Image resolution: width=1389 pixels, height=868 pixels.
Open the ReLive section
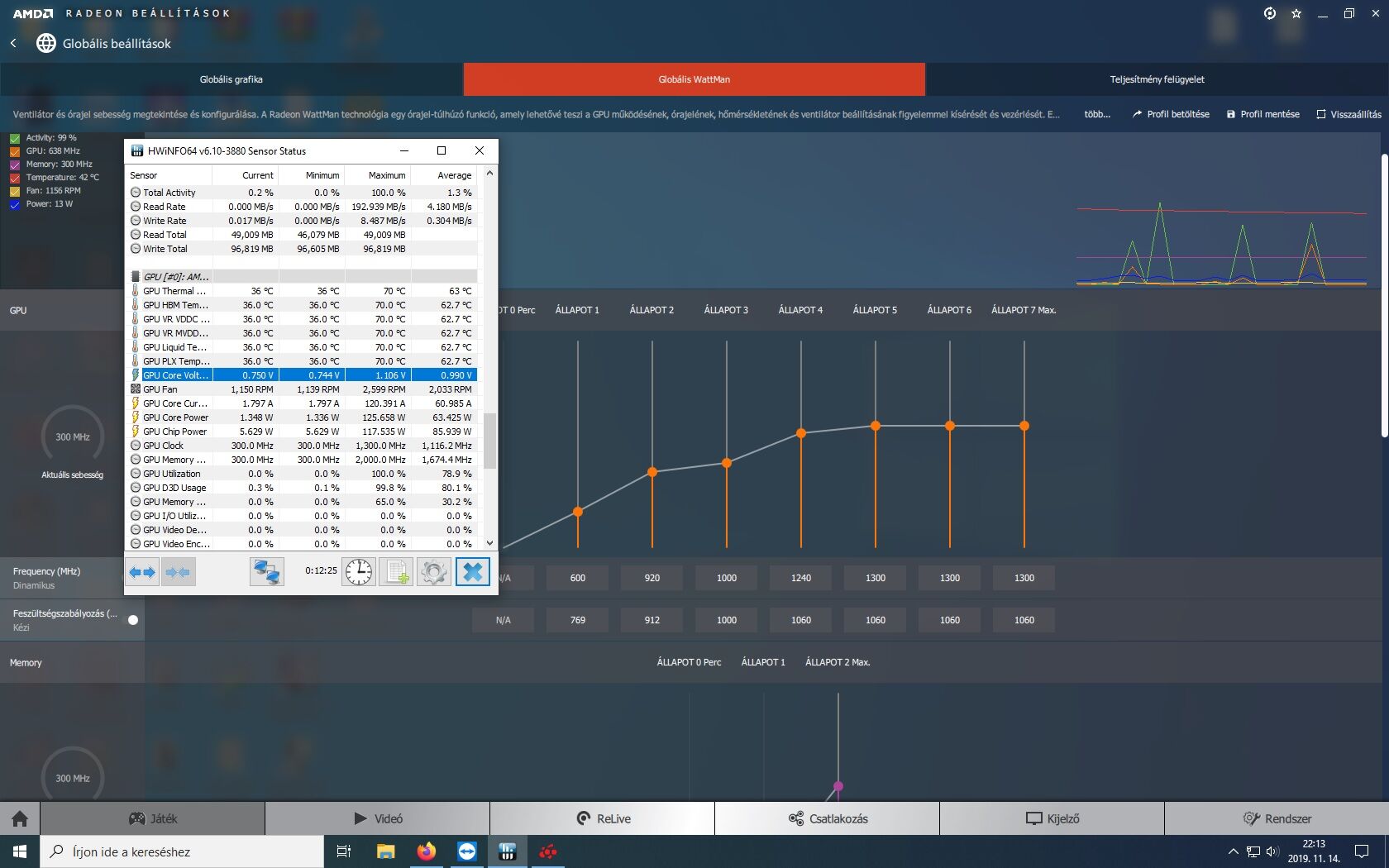tap(603, 818)
